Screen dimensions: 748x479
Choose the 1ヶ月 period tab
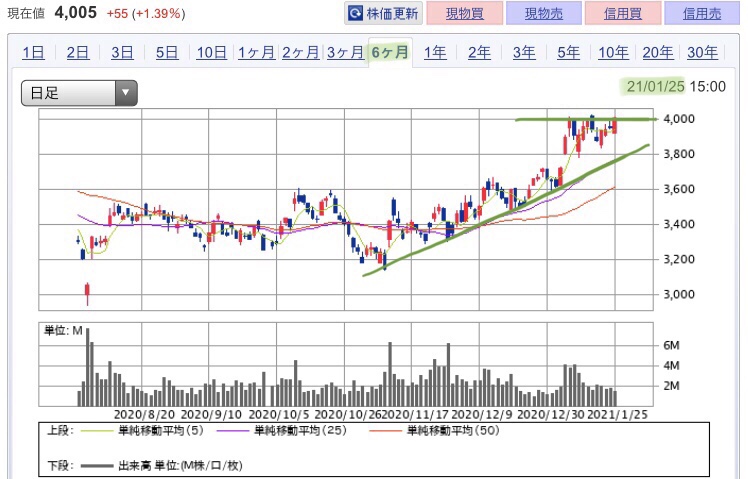coord(256,53)
